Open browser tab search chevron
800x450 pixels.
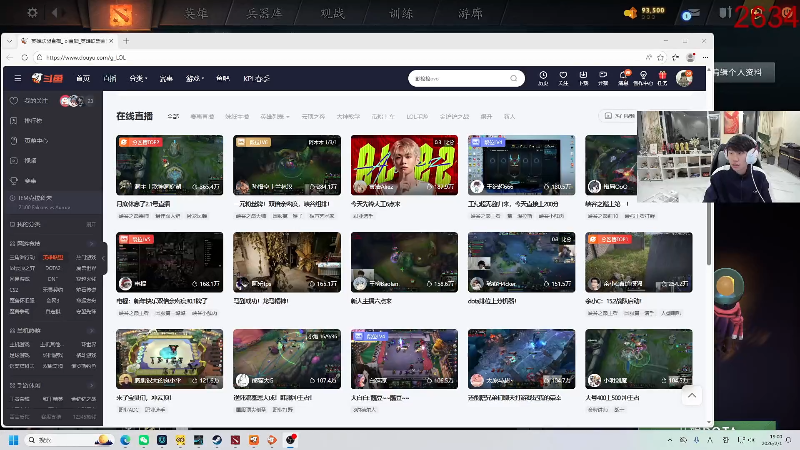coord(9,41)
